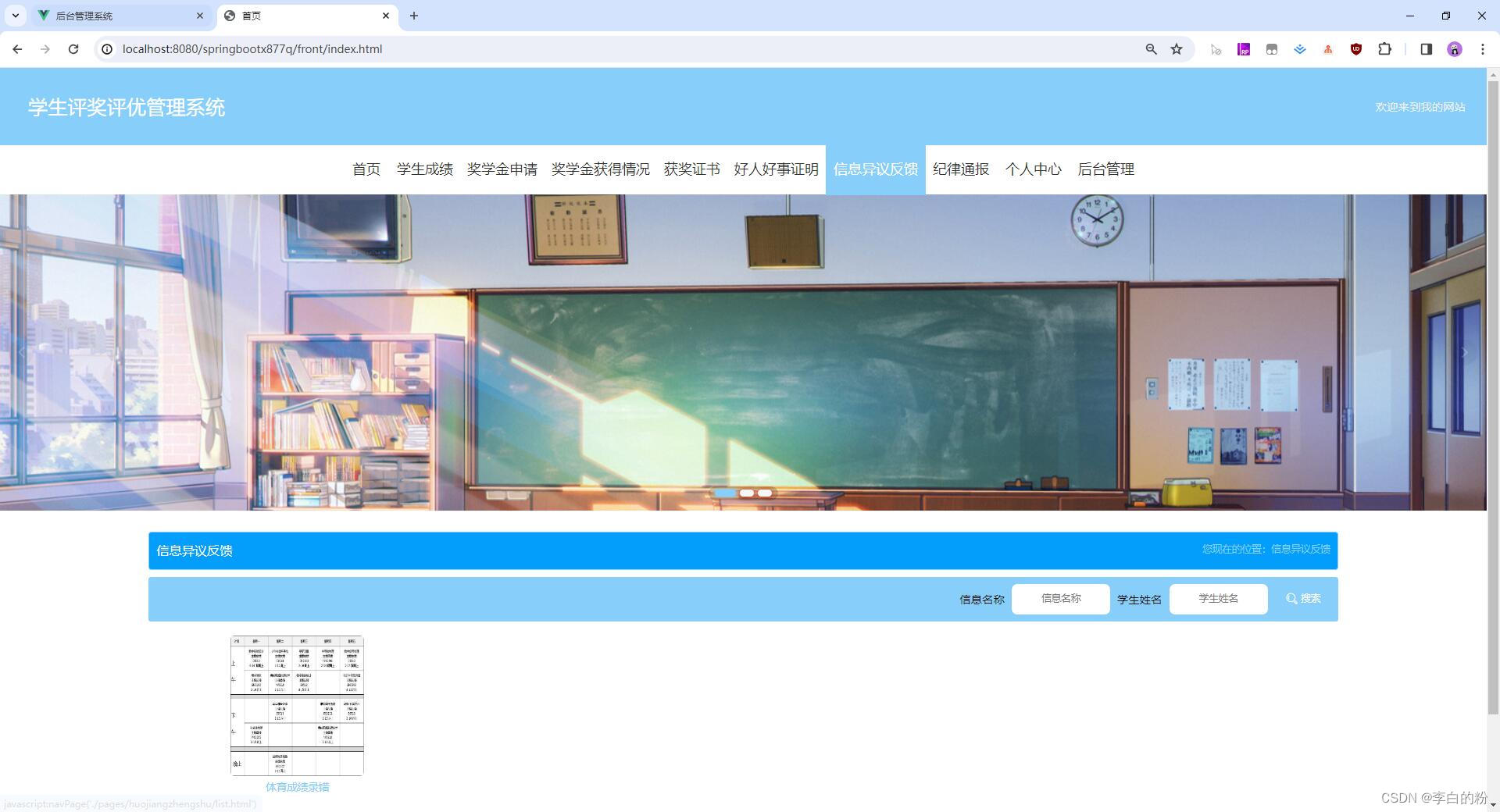Click the 搜索 search button

click(1303, 599)
